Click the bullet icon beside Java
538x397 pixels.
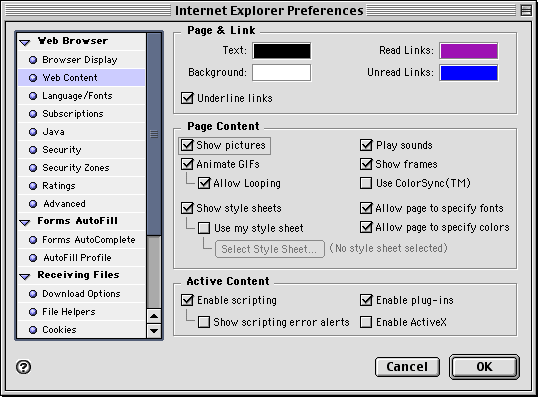click(x=33, y=132)
